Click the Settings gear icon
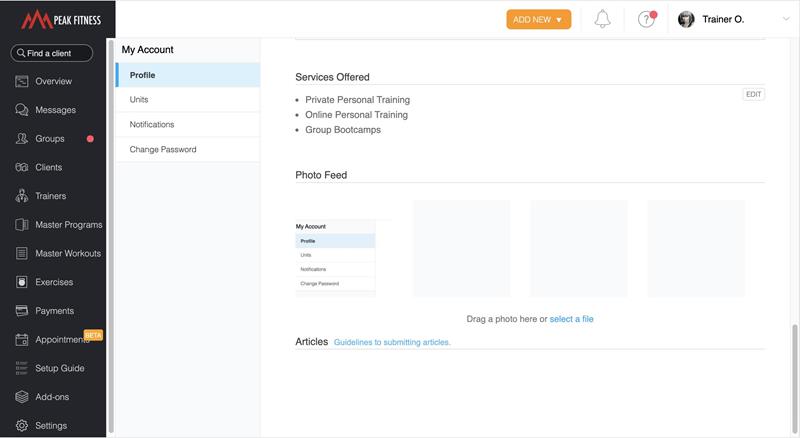800x438 pixels. [x=21, y=426]
